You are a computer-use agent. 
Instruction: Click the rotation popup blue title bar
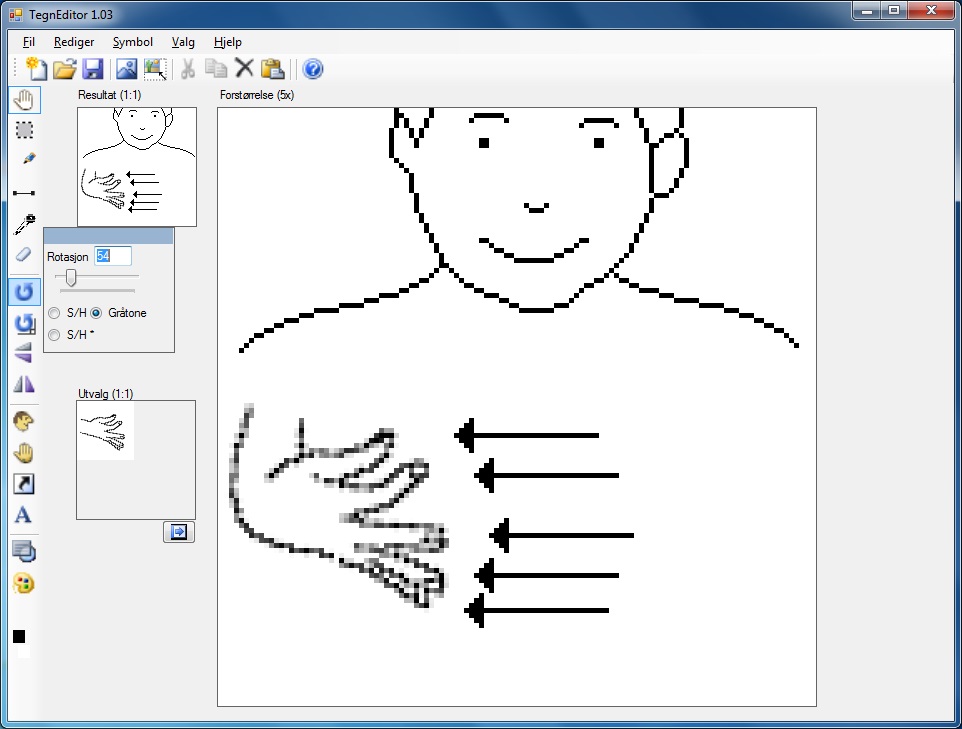[x=109, y=236]
